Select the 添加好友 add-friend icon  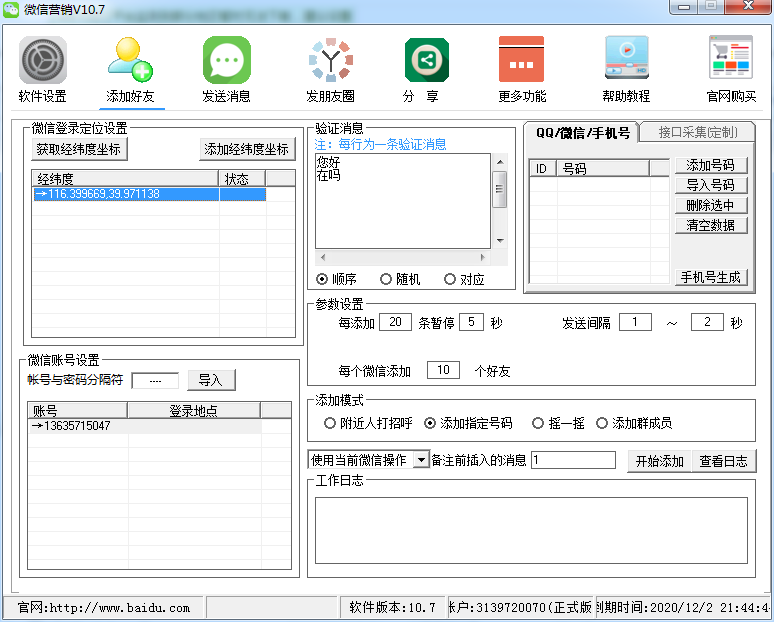tap(130, 60)
